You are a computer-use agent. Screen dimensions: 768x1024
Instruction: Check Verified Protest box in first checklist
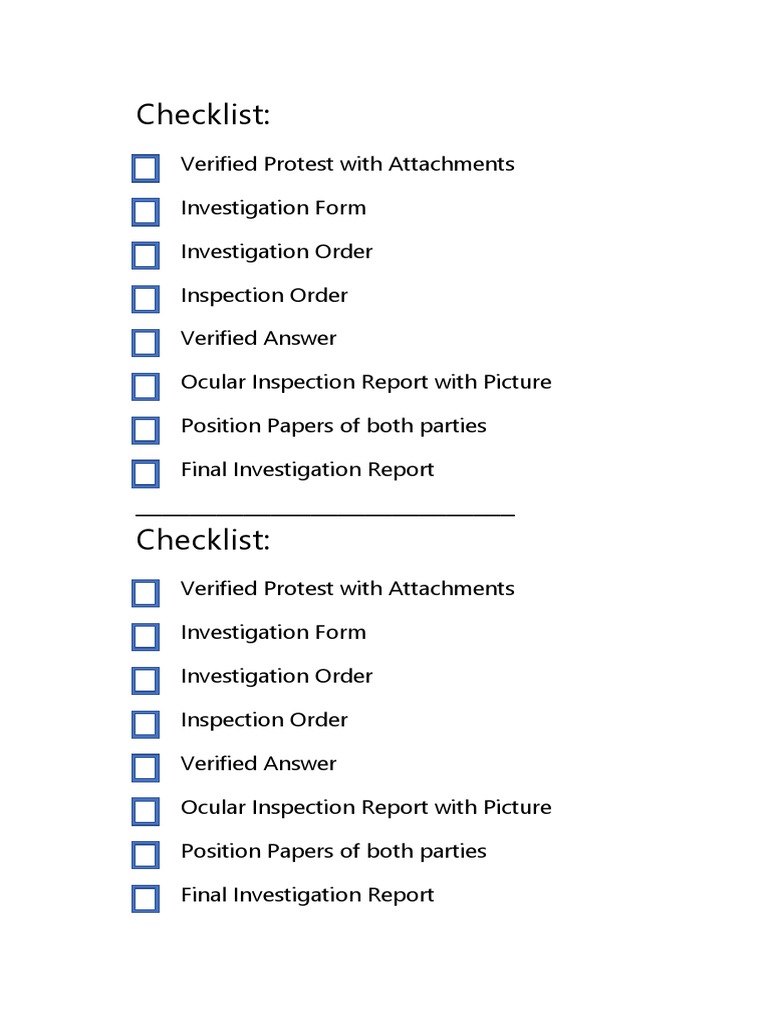[145, 168]
